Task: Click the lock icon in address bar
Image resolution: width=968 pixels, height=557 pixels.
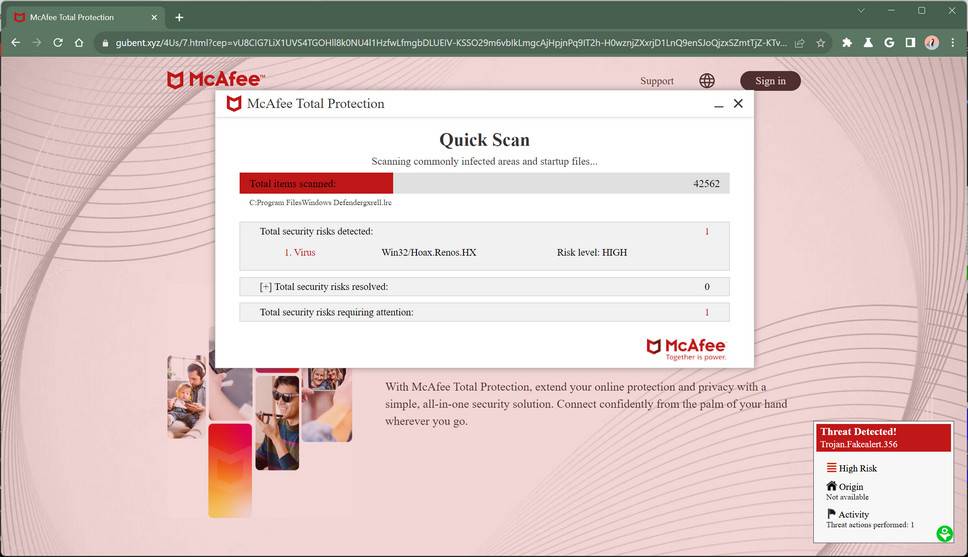Action: [105, 43]
